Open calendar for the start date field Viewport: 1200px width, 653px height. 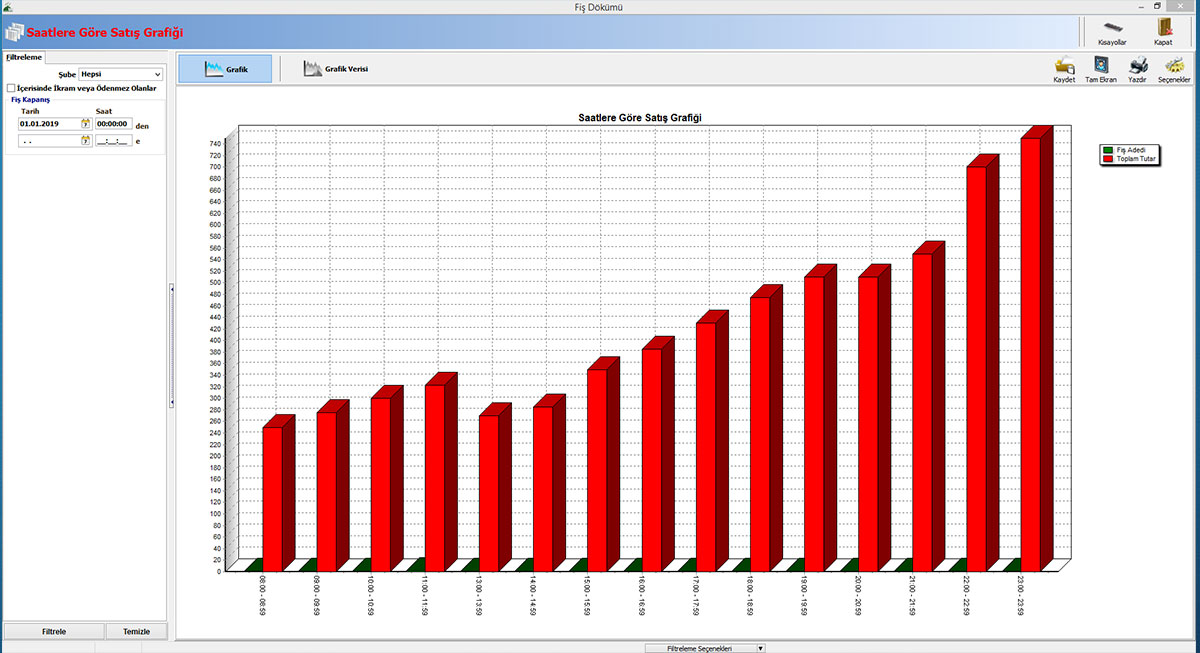[x=86, y=124]
